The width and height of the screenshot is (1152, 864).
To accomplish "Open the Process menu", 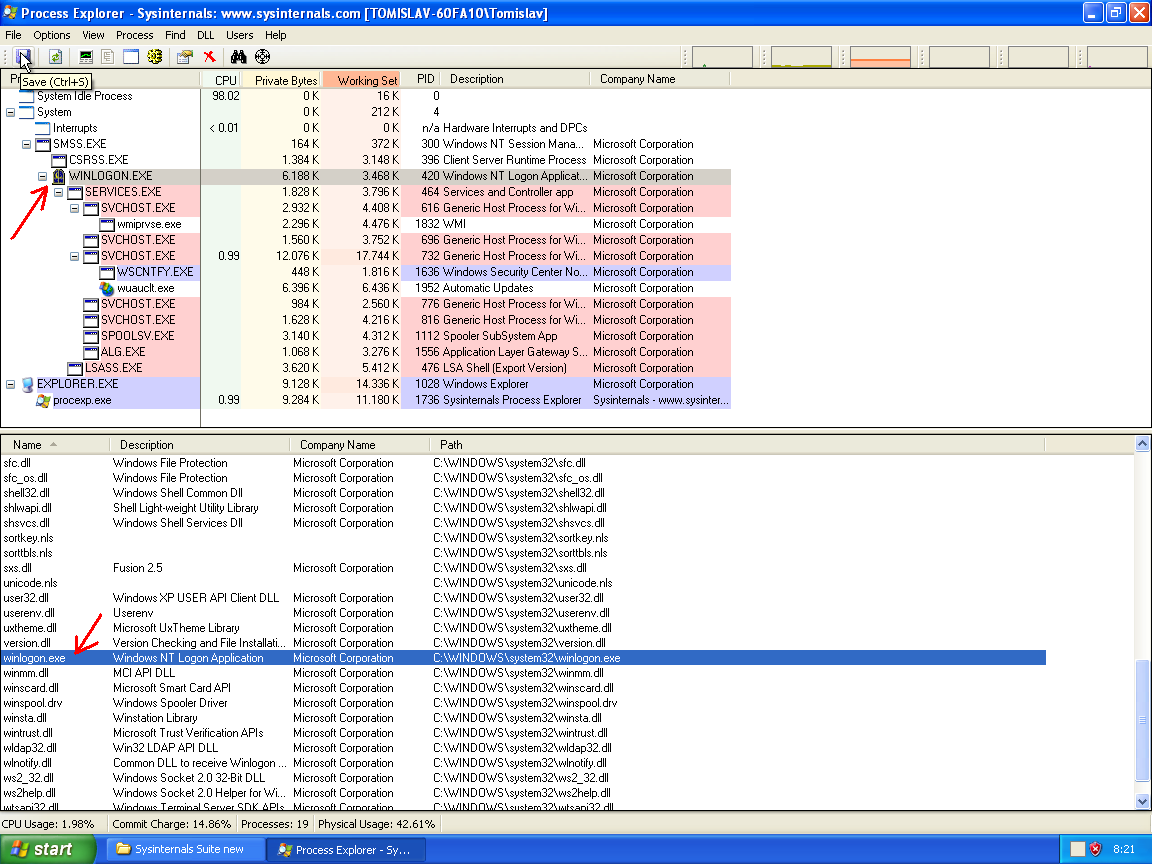I will (134, 35).
